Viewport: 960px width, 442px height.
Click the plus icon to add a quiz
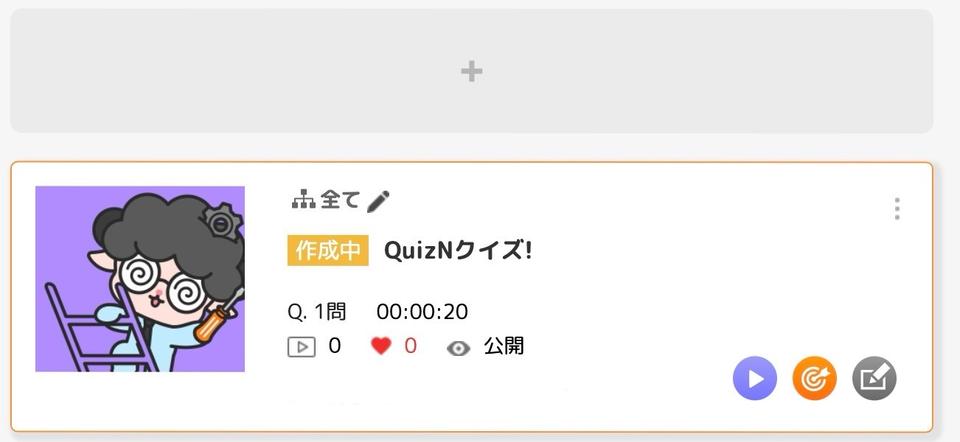pos(471,72)
